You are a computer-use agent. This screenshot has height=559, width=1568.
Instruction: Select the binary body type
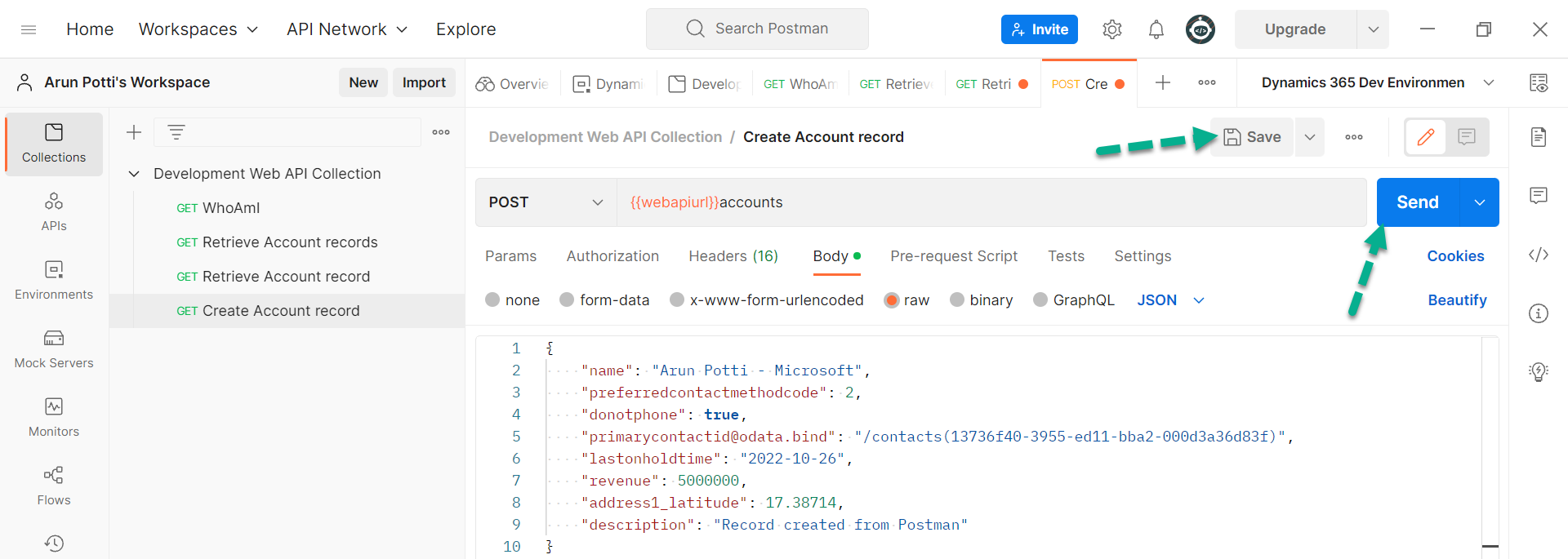click(957, 299)
